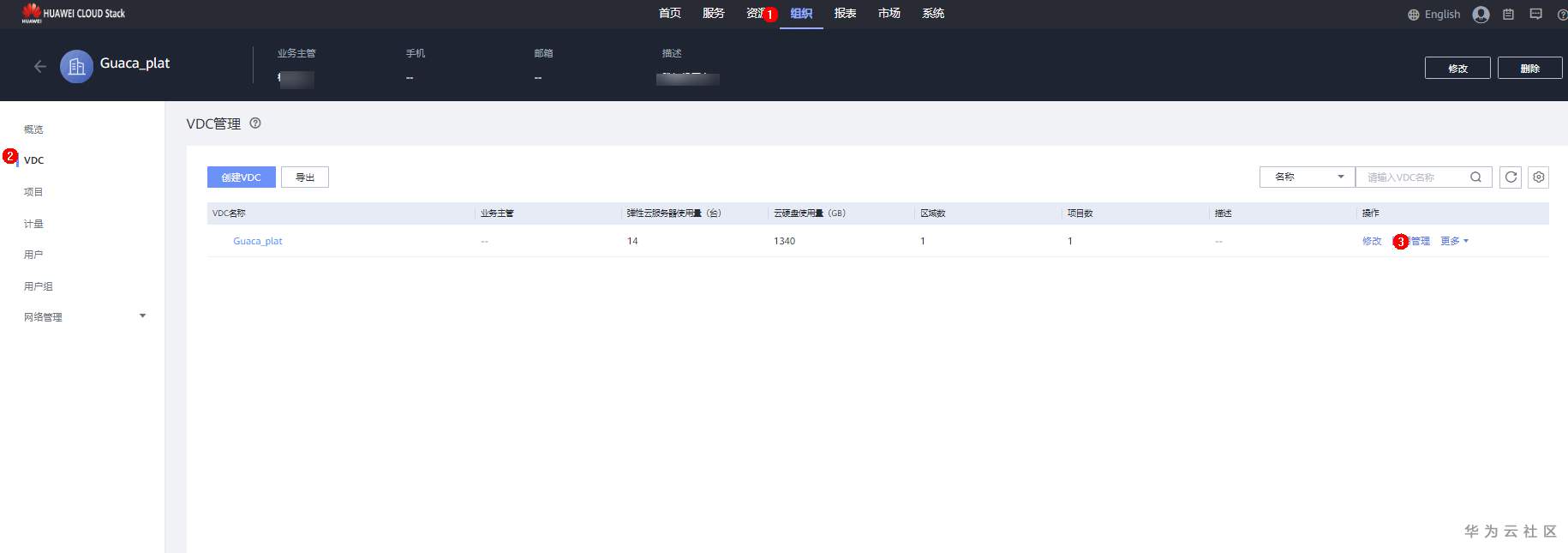This screenshot has width=1568, height=553.
Task: Click the 弹性云服务器使用量 column header
Action: click(x=673, y=213)
